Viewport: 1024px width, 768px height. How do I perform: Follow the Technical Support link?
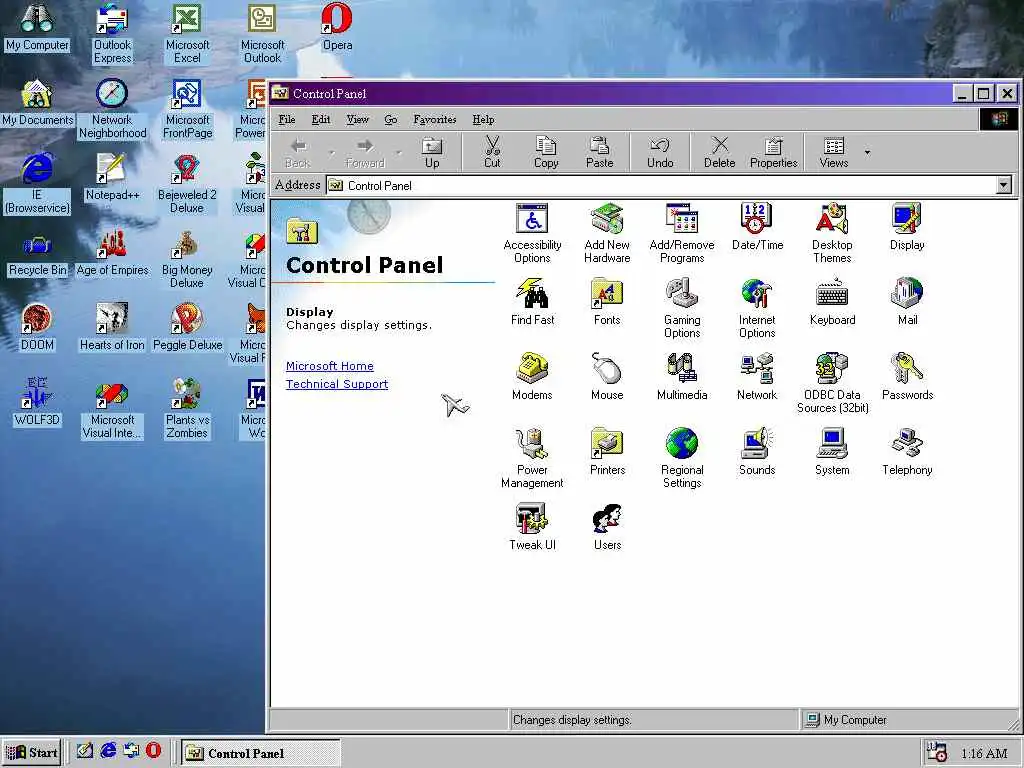(337, 384)
